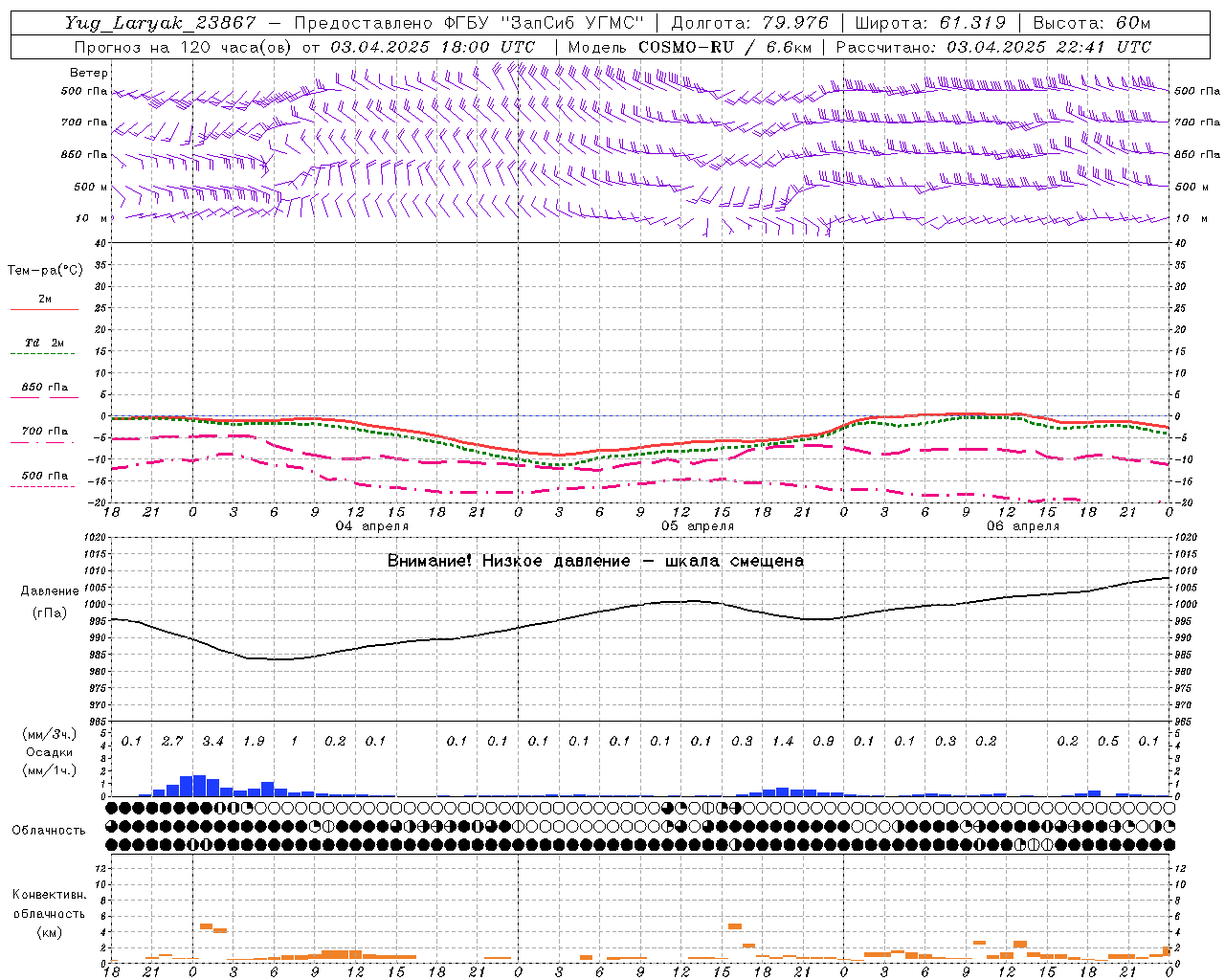The image size is (1225, 980).
Task: Select the 3-hour precipitation value "3.4"
Action: pyautogui.click(x=212, y=741)
